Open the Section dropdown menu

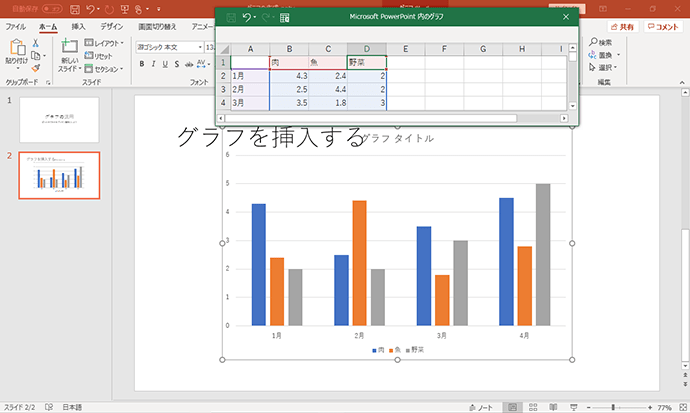[x=104, y=69]
